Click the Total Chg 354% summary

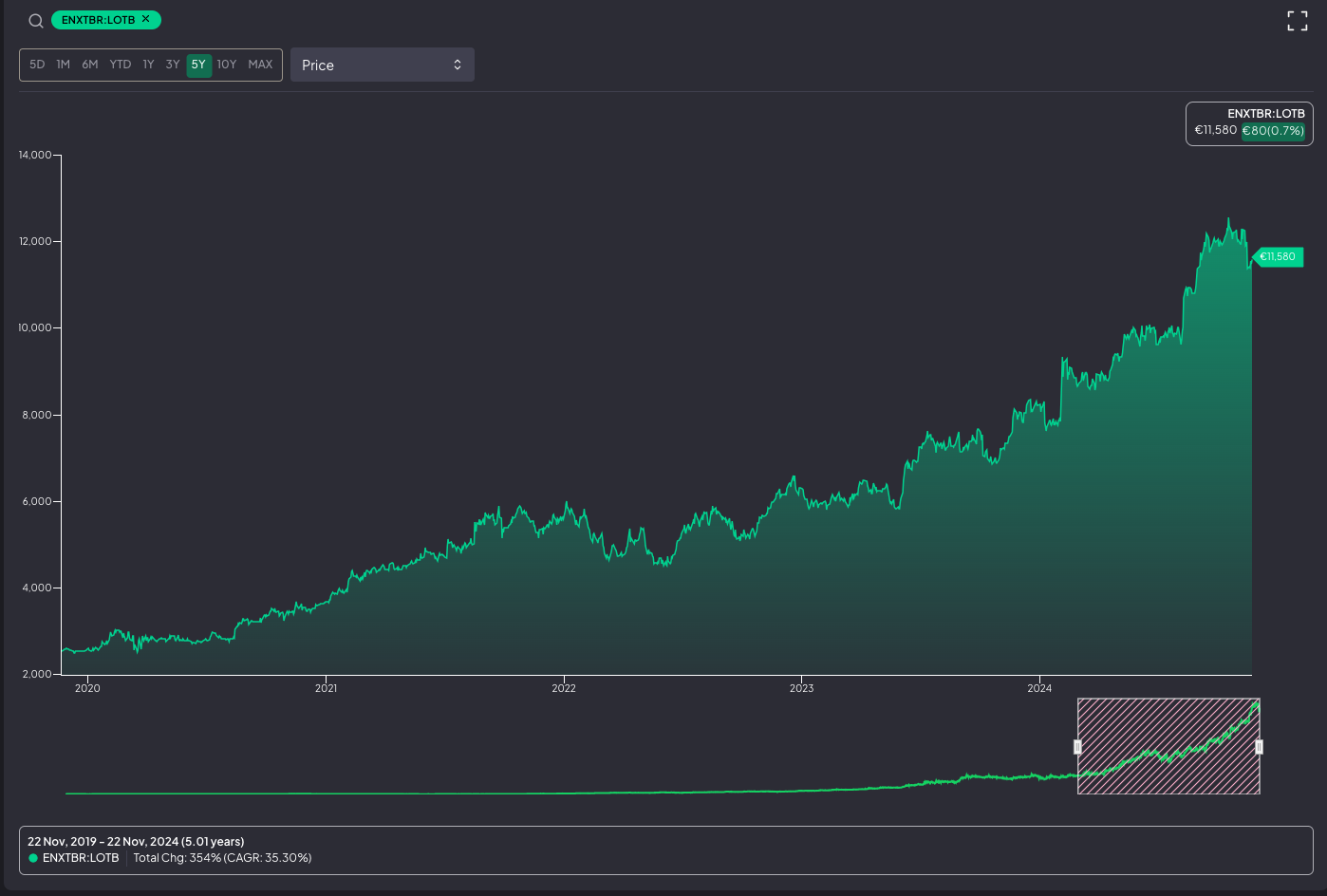click(x=222, y=858)
